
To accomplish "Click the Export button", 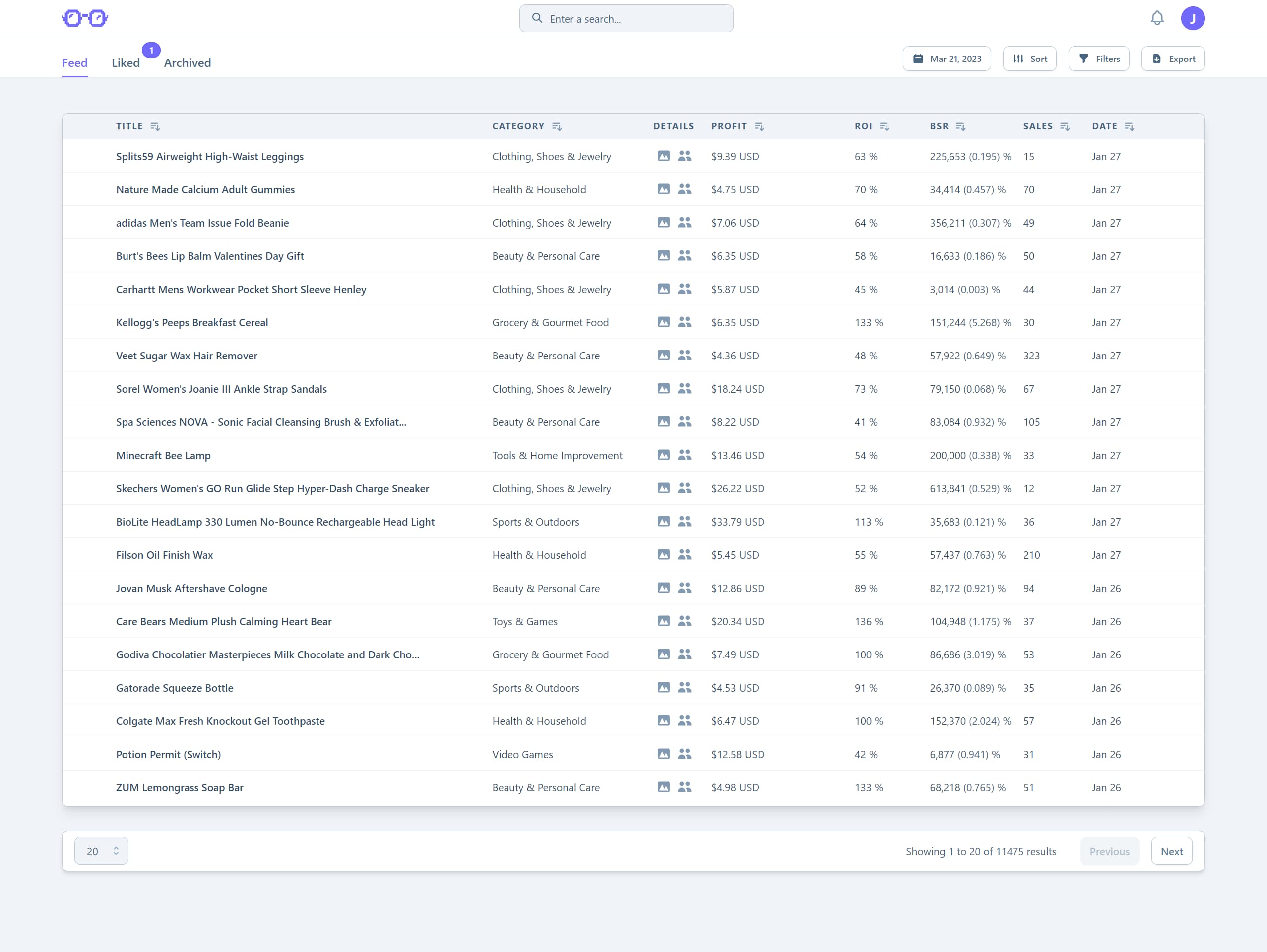I will (1172, 59).
